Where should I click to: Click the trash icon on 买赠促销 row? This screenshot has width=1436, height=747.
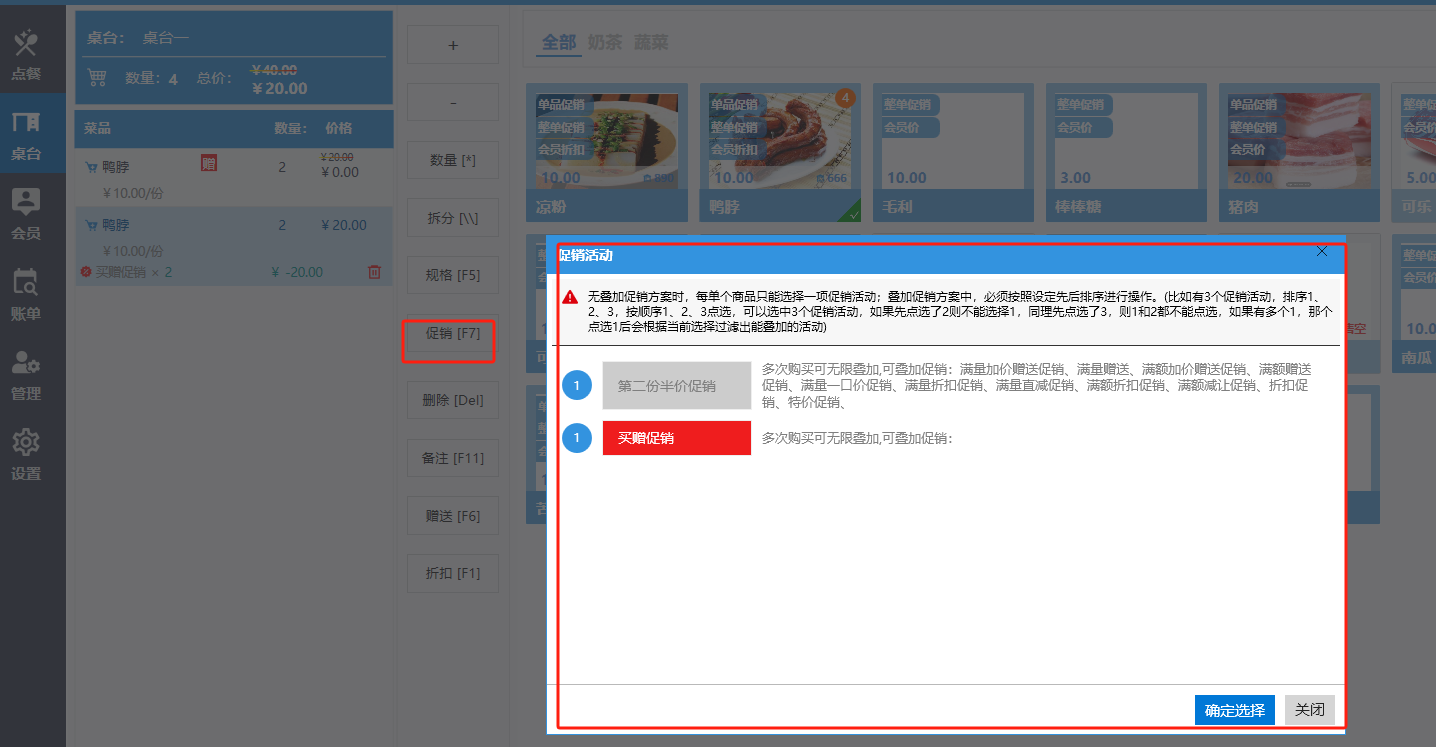pyautogui.click(x=374, y=272)
